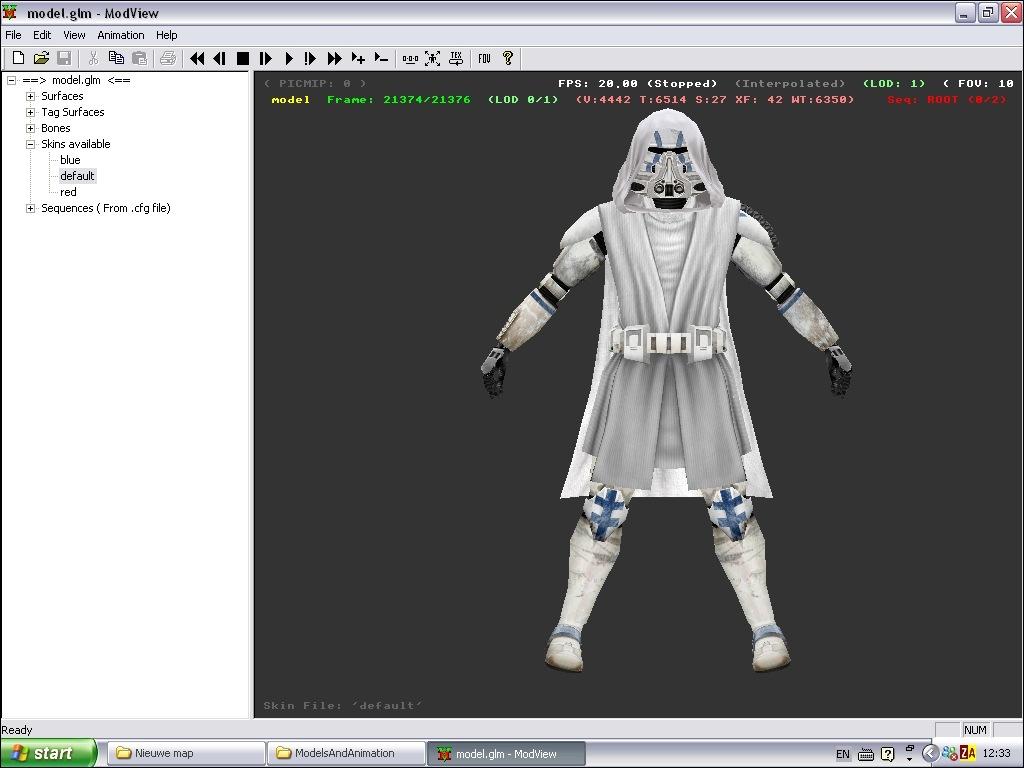Open the Animation menu
1024x768 pixels.
120,35
